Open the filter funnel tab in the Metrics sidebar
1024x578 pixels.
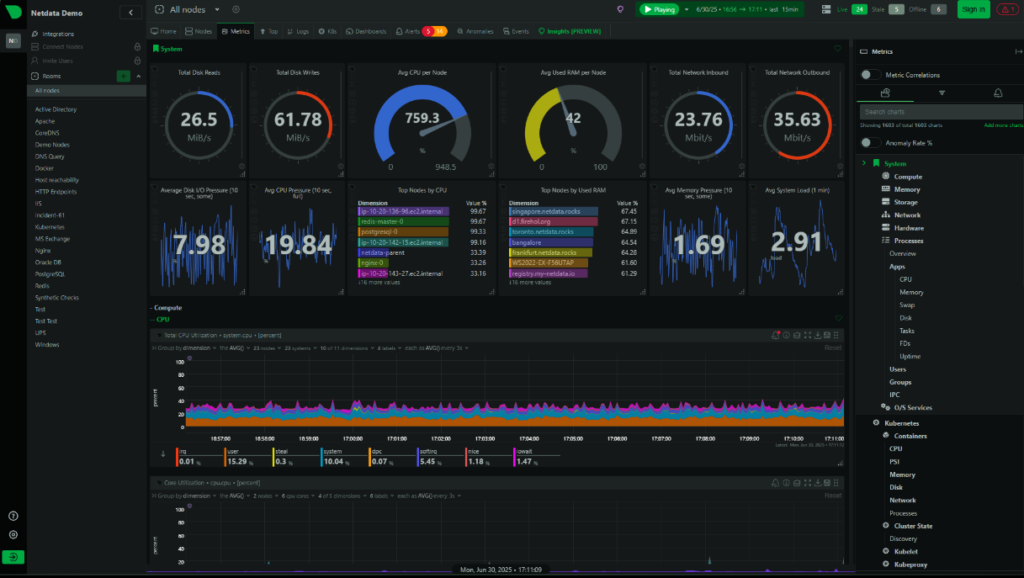coord(942,93)
